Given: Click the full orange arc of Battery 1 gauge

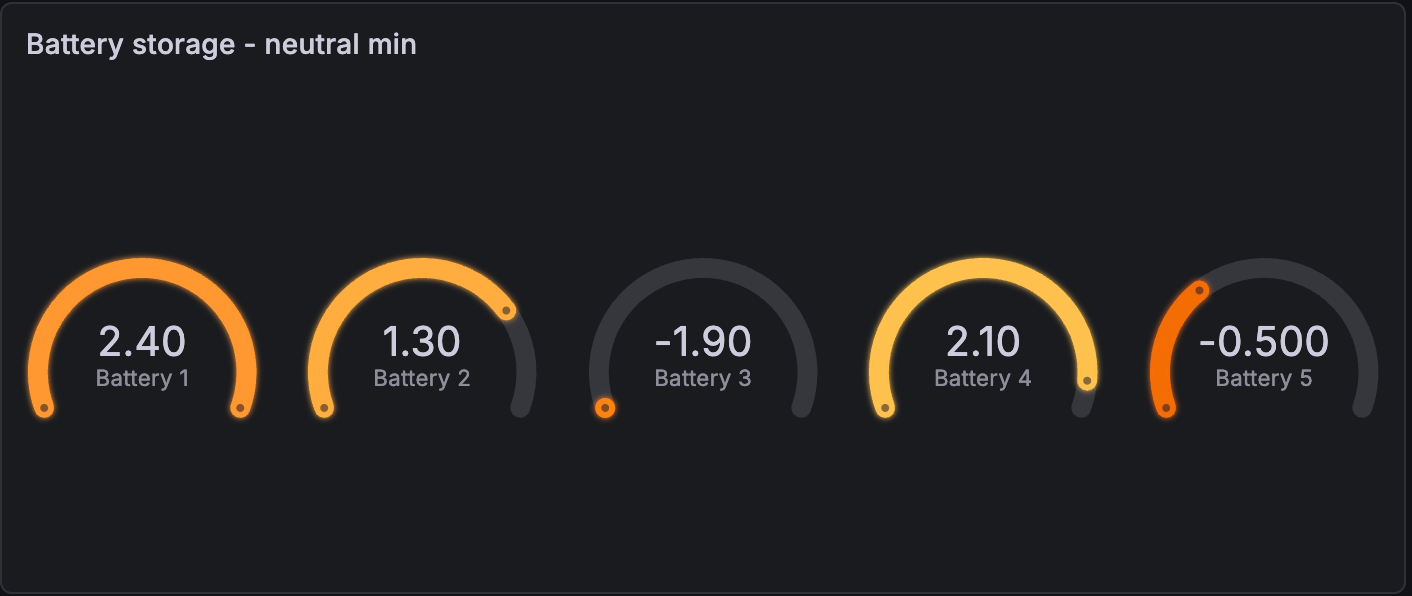Looking at the screenshot, I should [x=142, y=268].
